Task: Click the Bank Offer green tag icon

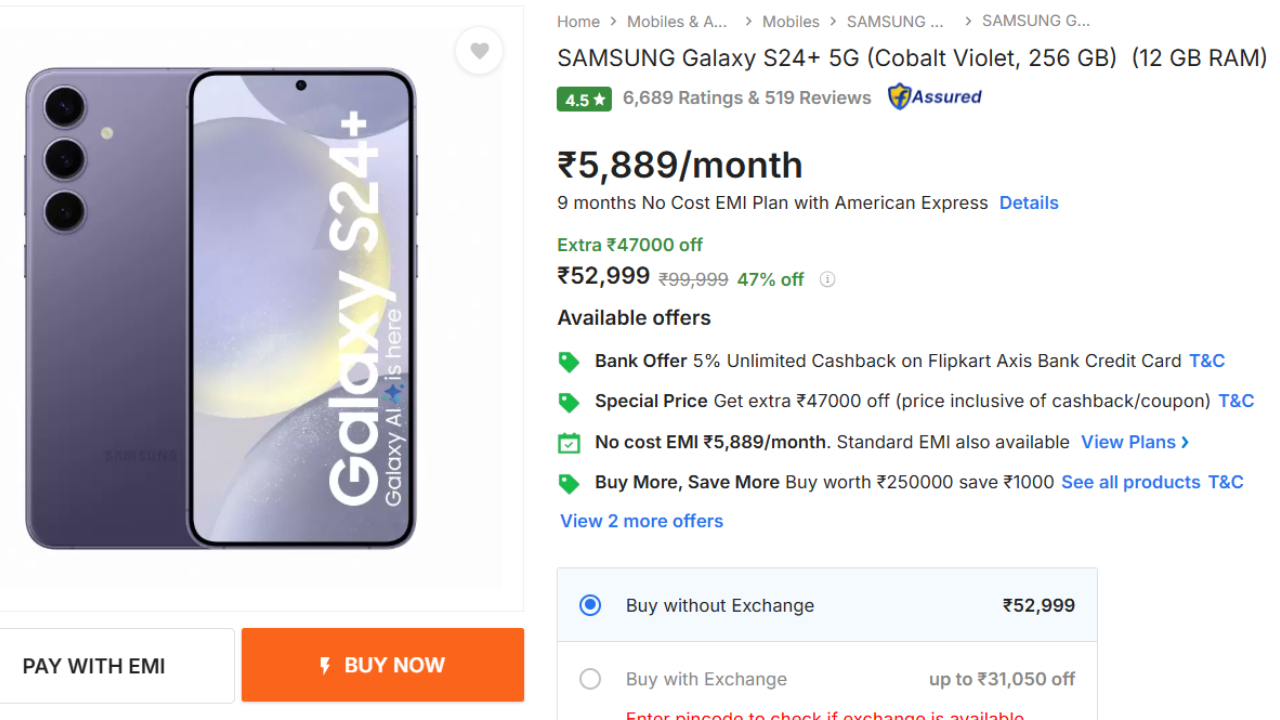Action: pyautogui.click(x=569, y=362)
